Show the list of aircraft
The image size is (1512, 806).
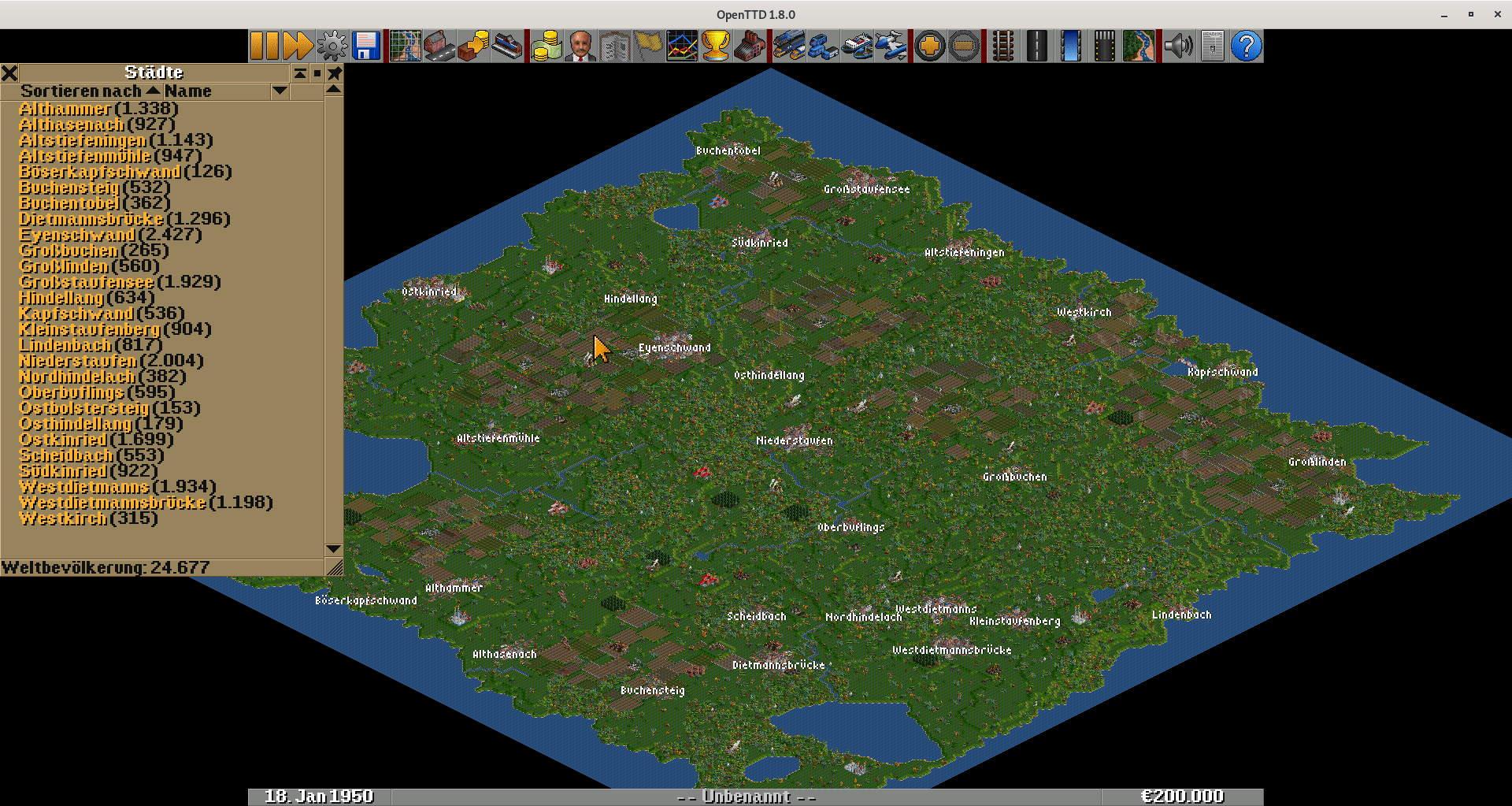[x=891, y=46]
